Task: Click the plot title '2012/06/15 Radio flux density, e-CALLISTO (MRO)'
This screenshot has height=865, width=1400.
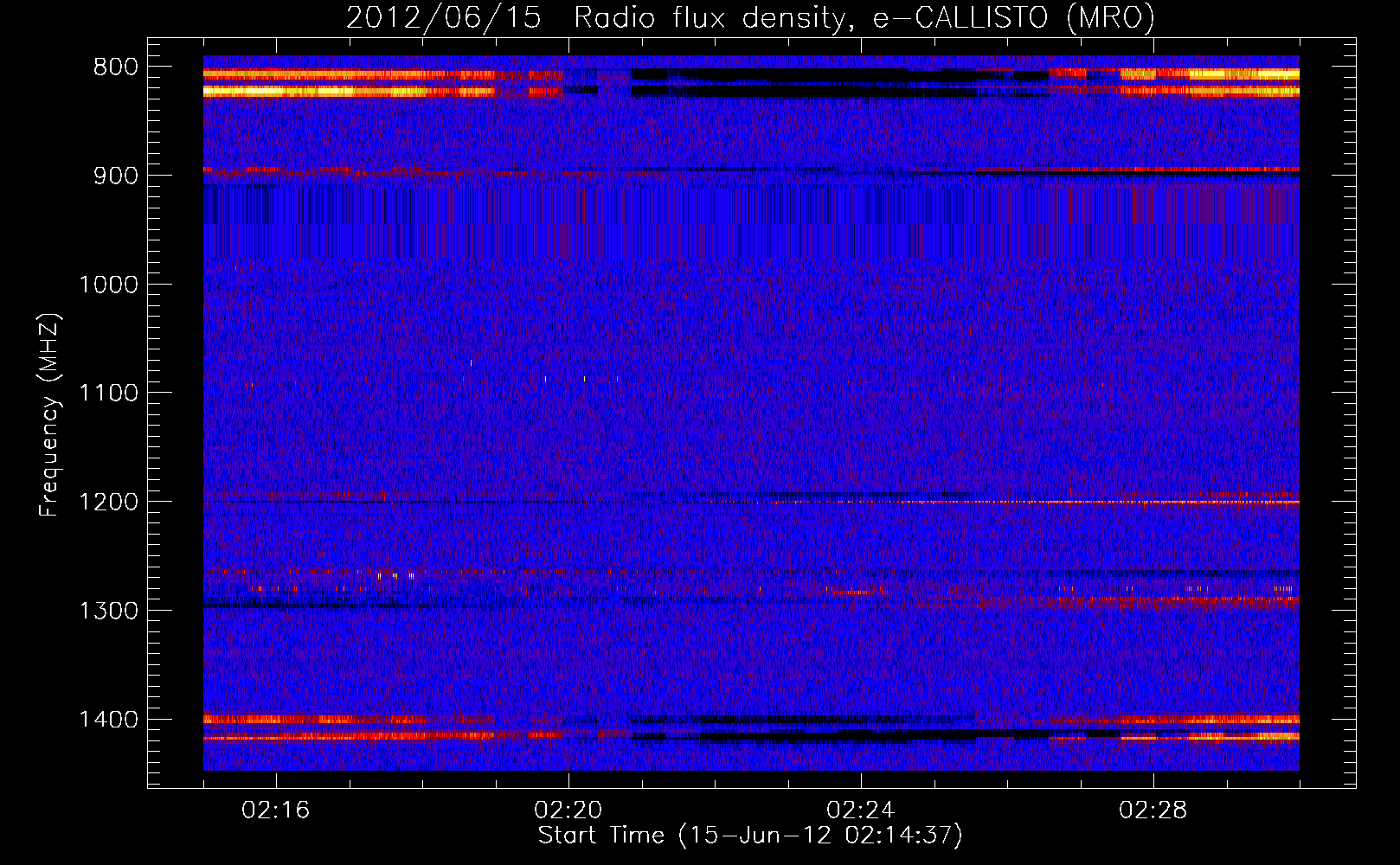Action: click(750, 17)
